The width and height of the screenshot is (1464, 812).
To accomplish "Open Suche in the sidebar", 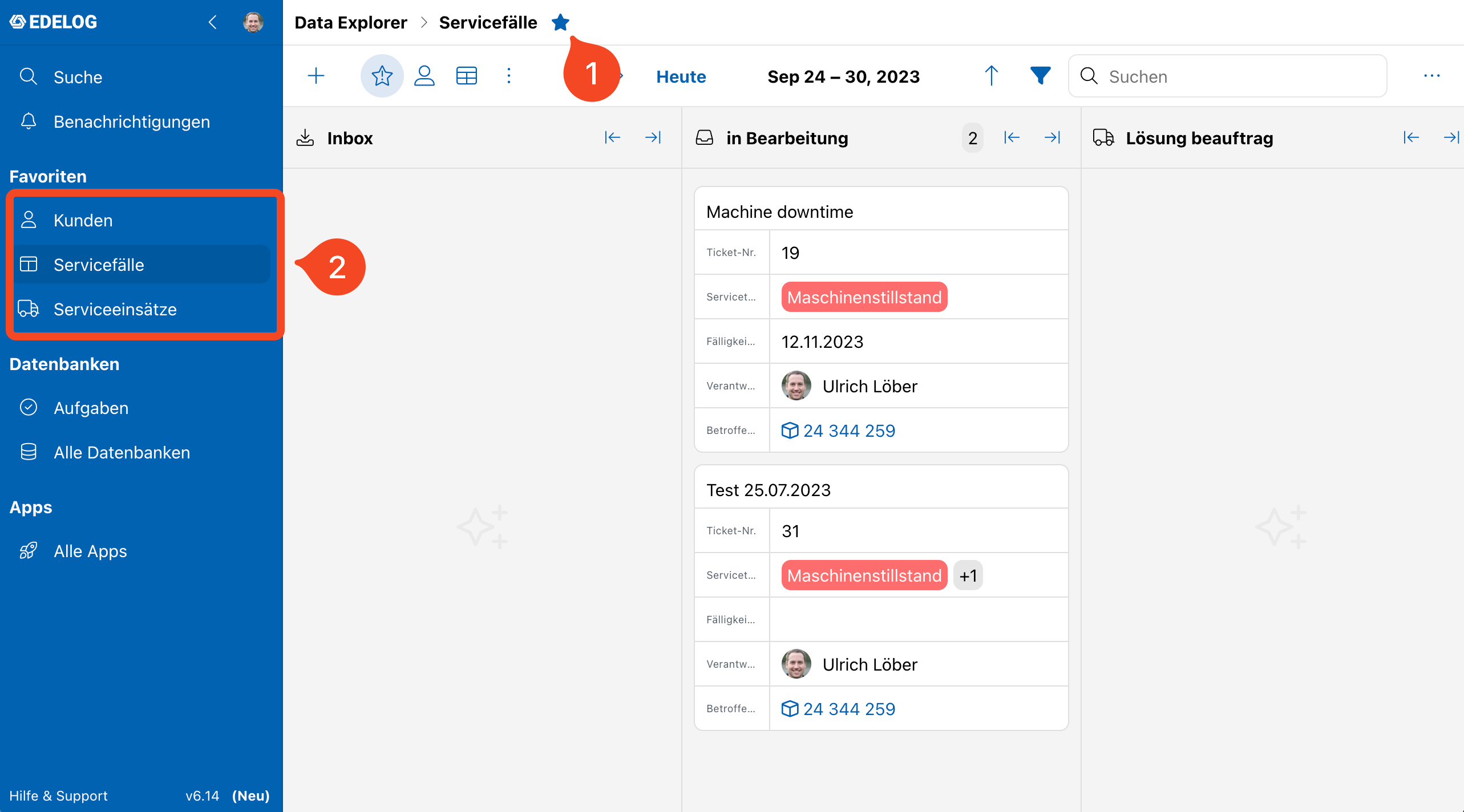I will pos(141,77).
